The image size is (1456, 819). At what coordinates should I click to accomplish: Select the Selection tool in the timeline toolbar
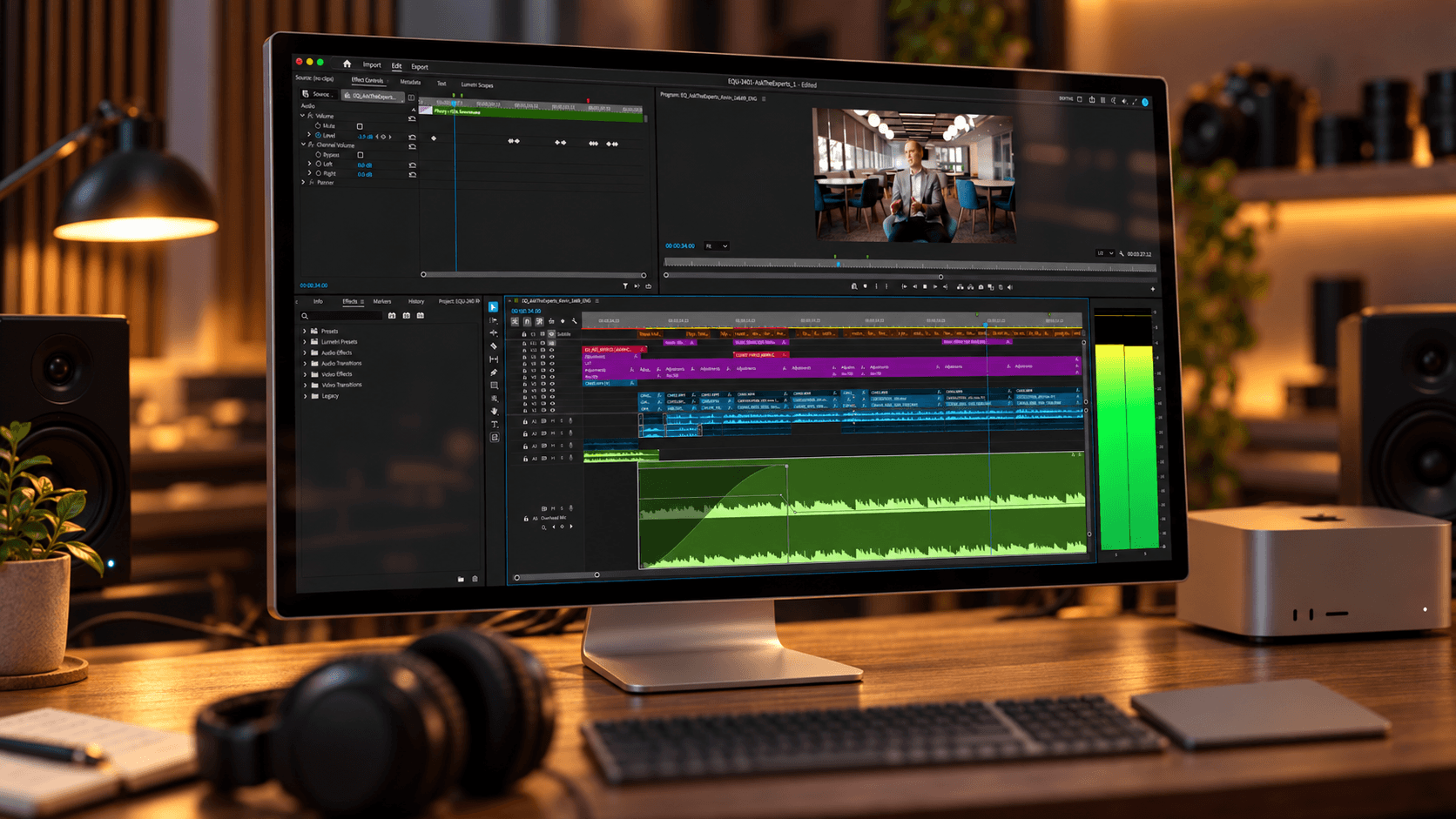click(493, 307)
